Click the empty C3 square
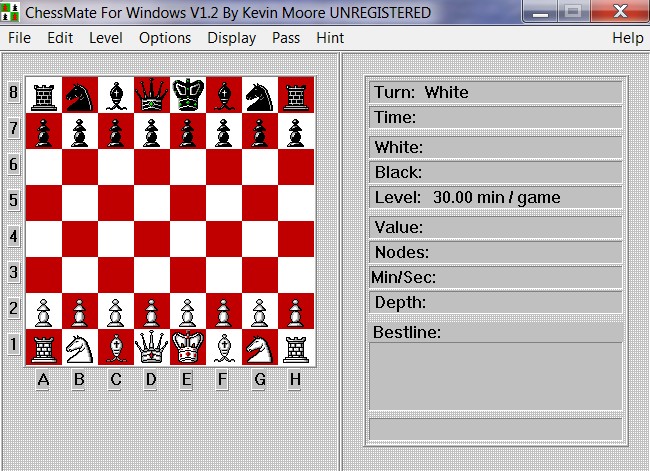650x471 pixels. pos(116,275)
